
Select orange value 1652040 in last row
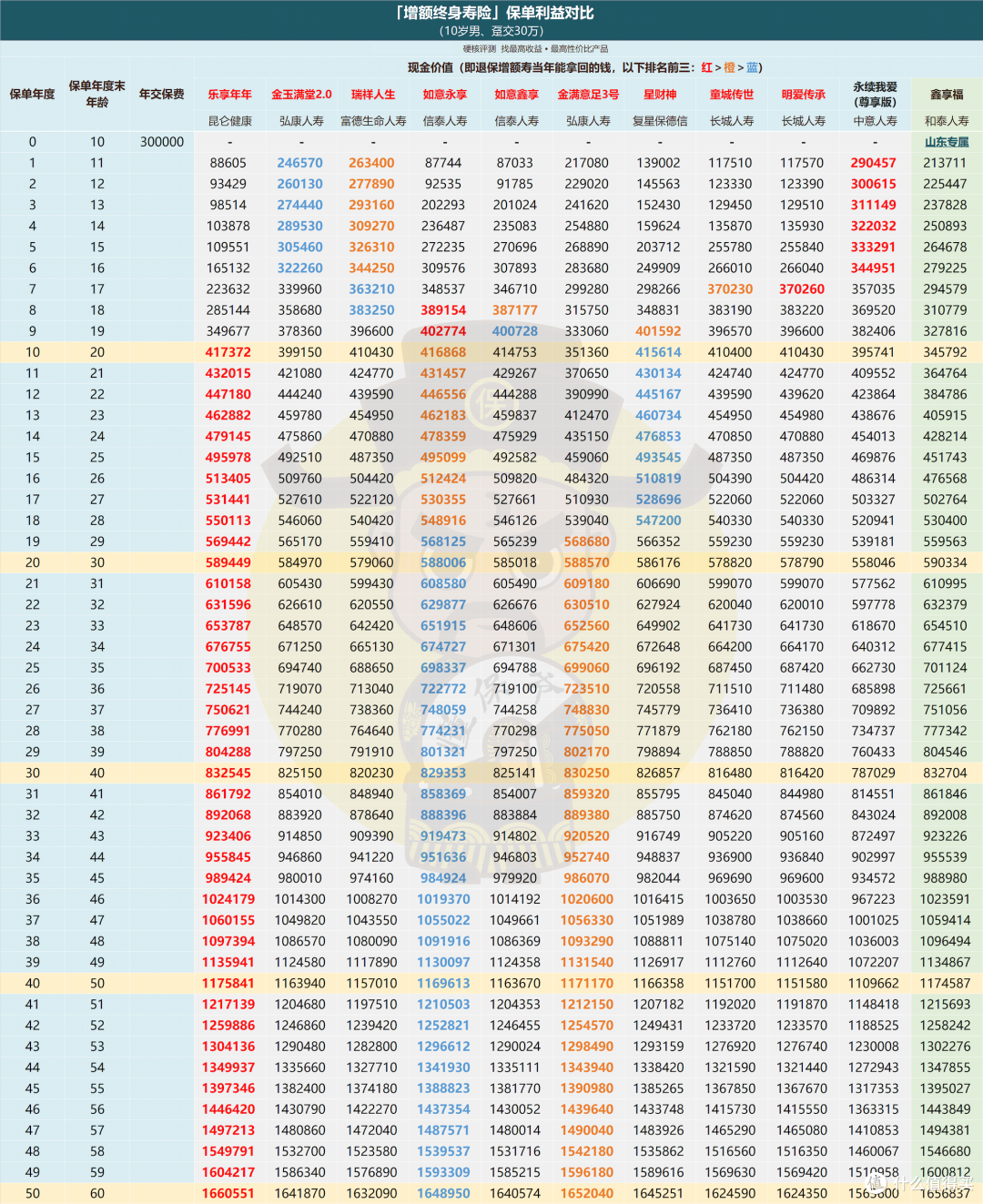(x=587, y=1193)
